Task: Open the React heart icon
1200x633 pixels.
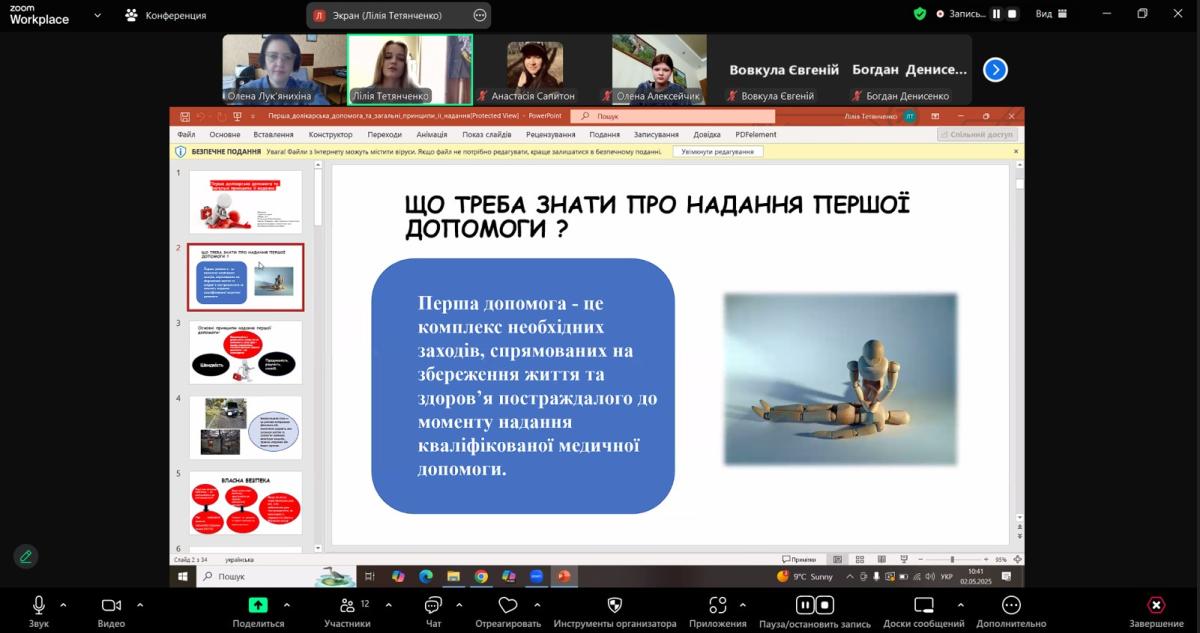Action: pyautogui.click(x=508, y=606)
